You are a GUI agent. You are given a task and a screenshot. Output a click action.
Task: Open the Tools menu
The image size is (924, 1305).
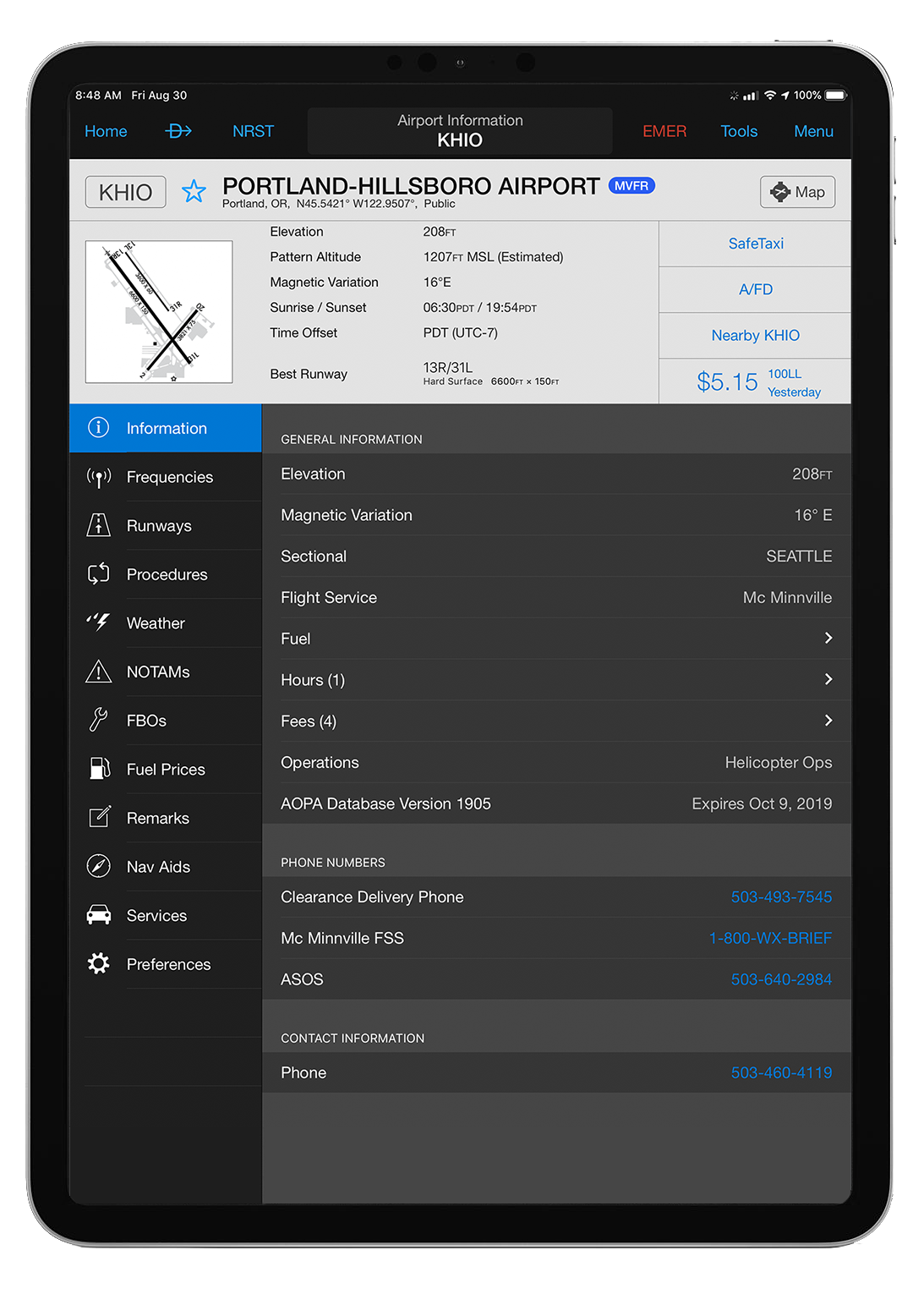(x=739, y=131)
